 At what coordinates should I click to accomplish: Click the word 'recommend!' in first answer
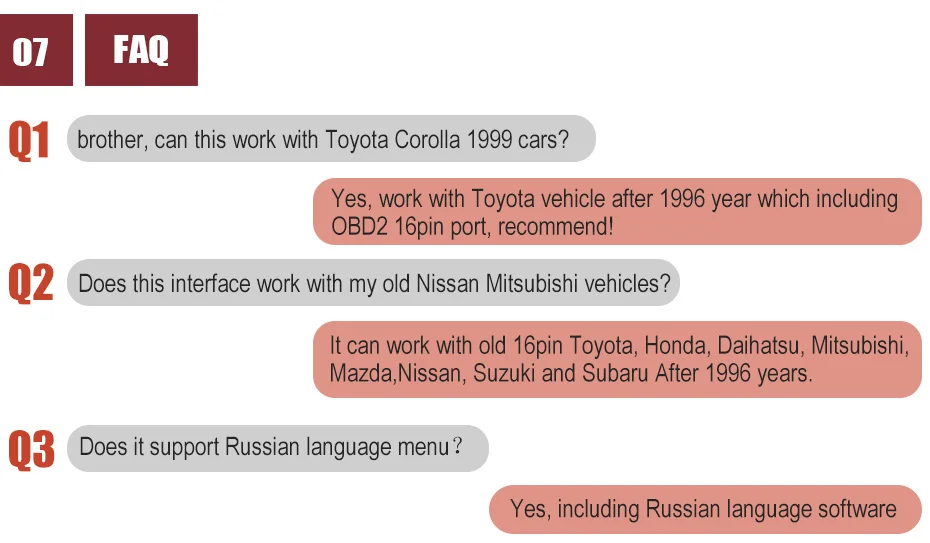(556, 226)
